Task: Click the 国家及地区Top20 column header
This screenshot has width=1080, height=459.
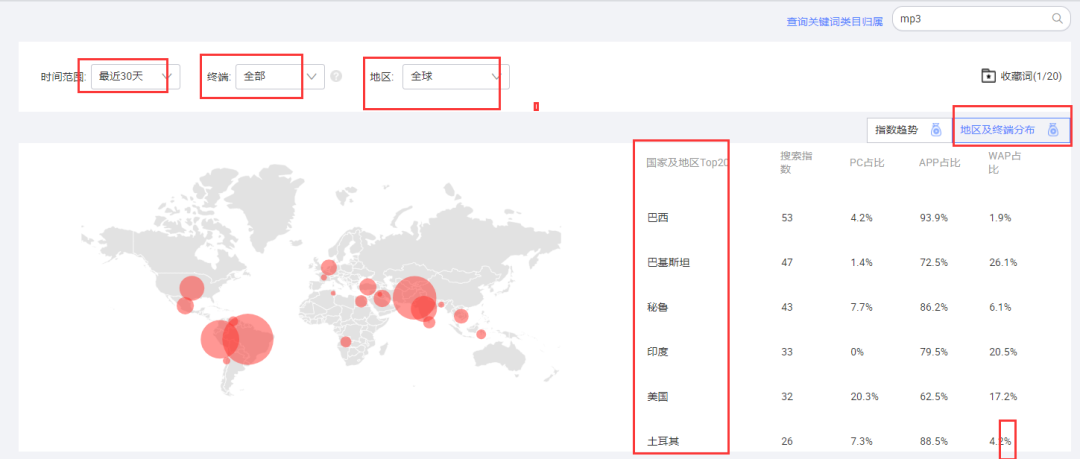Action: tap(687, 163)
